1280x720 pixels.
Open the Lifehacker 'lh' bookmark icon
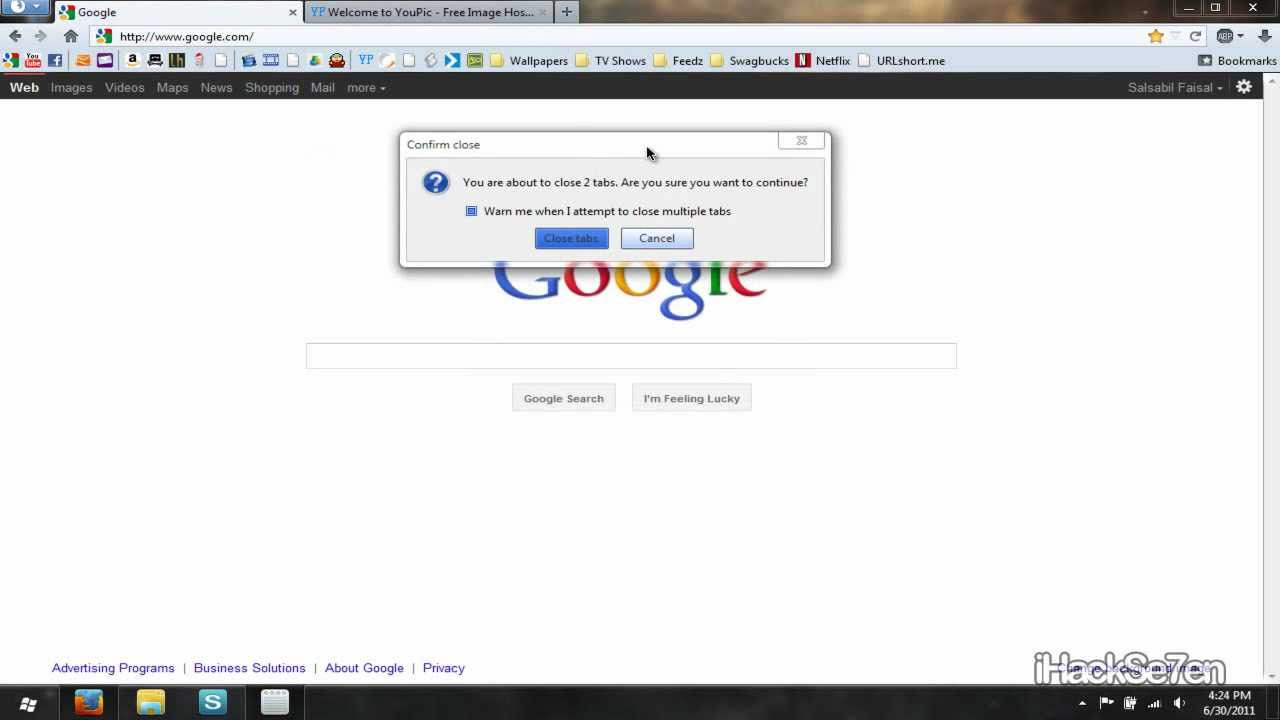177,60
